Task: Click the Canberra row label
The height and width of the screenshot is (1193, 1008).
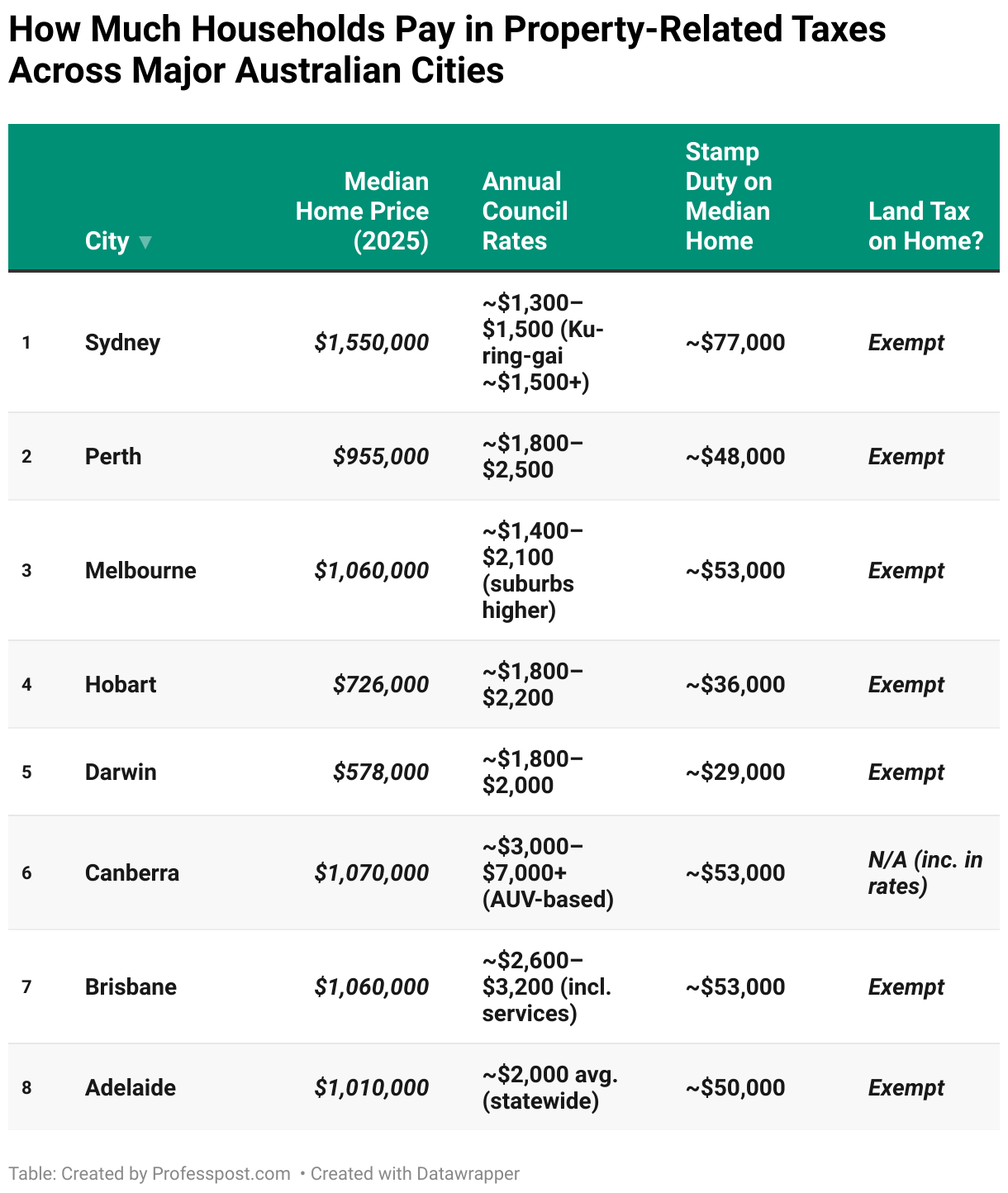Action: pyautogui.click(x=132, y=873)
